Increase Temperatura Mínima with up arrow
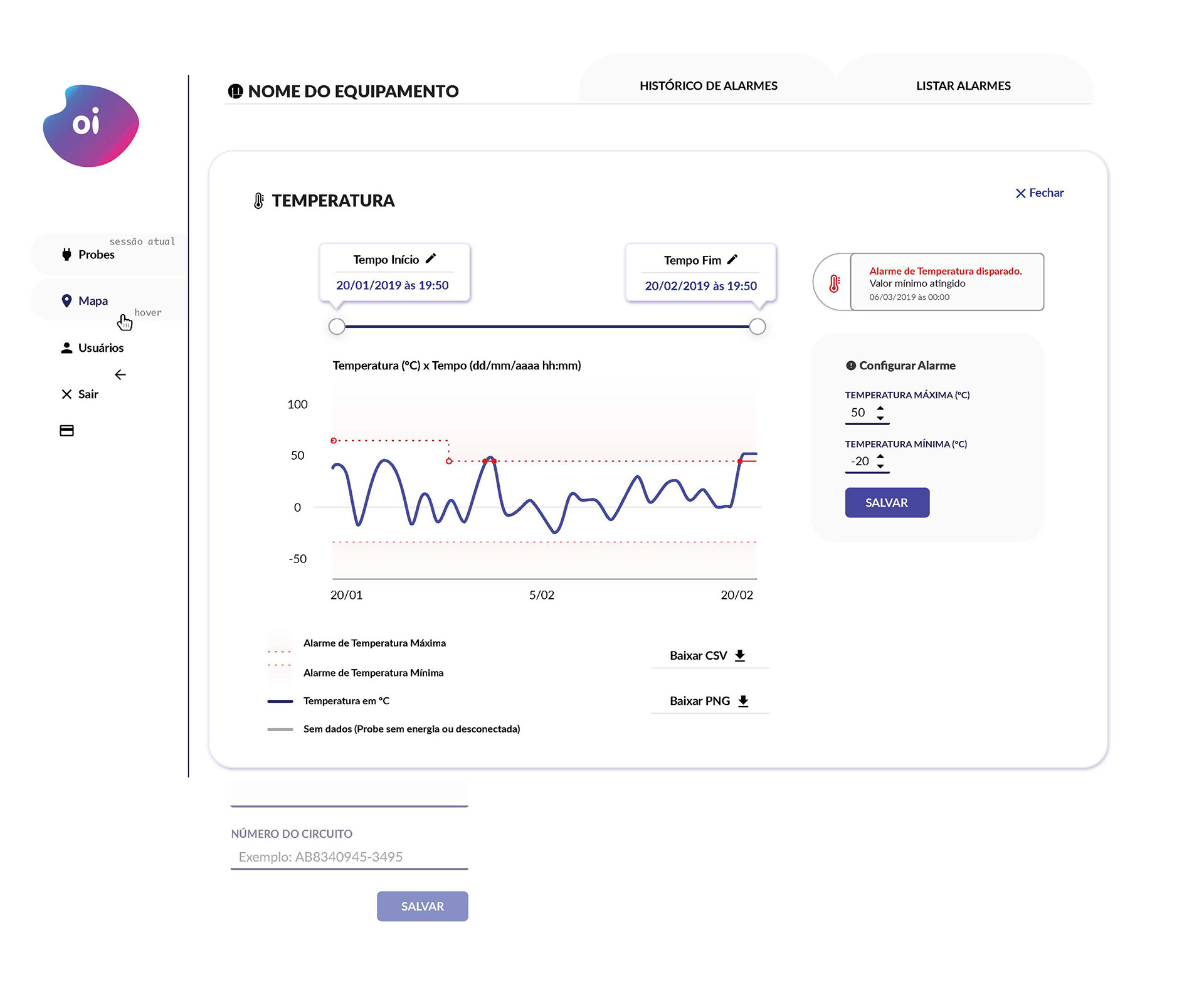 pos(880,456)
